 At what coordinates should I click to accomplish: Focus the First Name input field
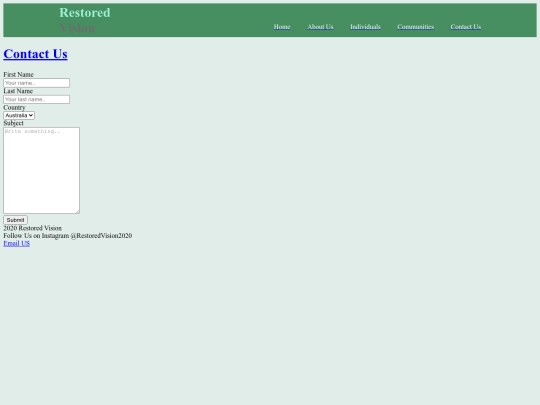click(37, 83)
